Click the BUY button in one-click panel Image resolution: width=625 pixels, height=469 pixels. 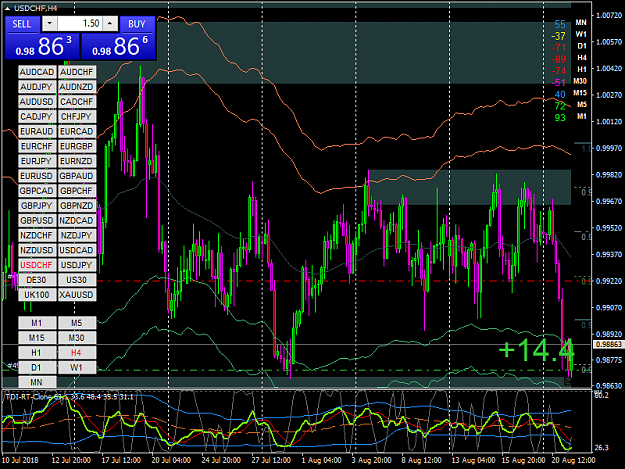point(137,24)
